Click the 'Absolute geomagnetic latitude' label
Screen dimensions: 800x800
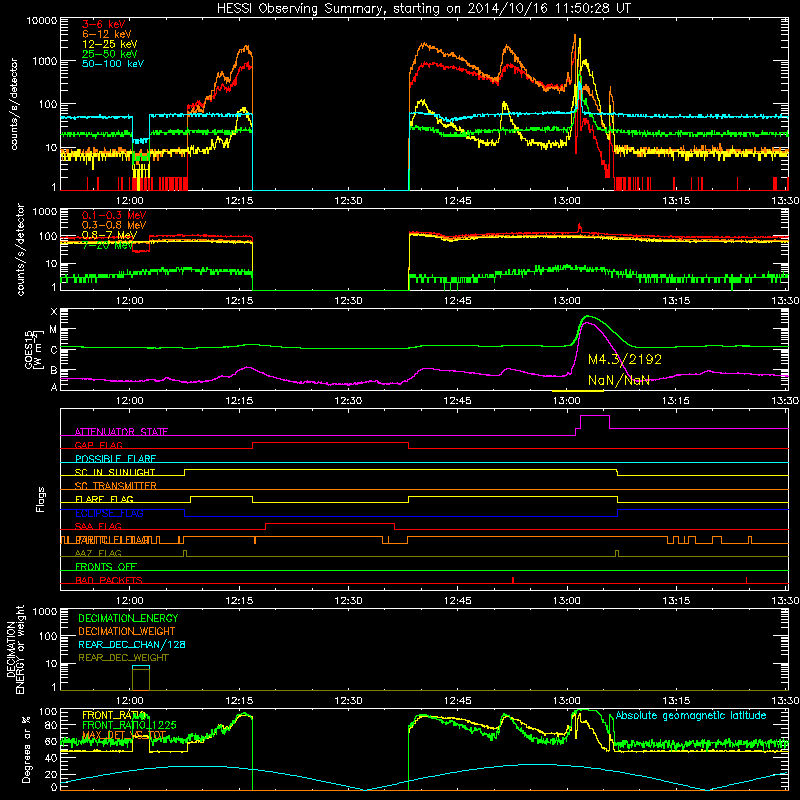[691, 715]
